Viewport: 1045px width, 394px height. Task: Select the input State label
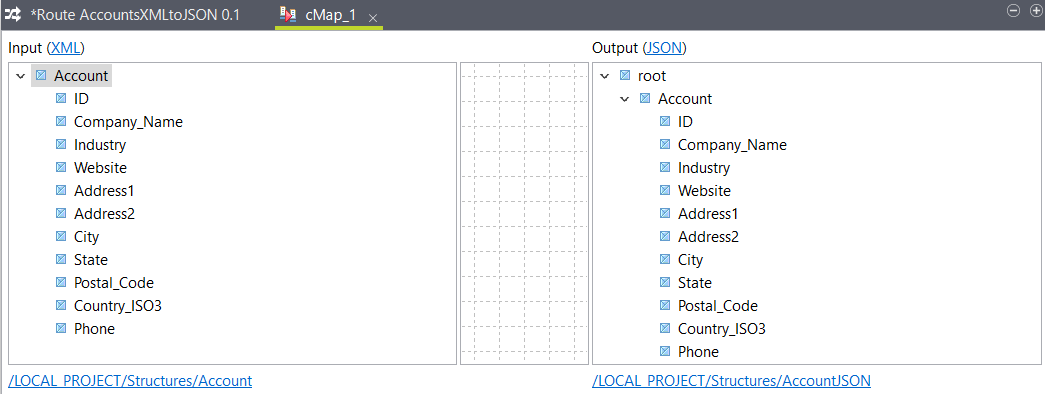pyautogui.click(x=91, y=260)
